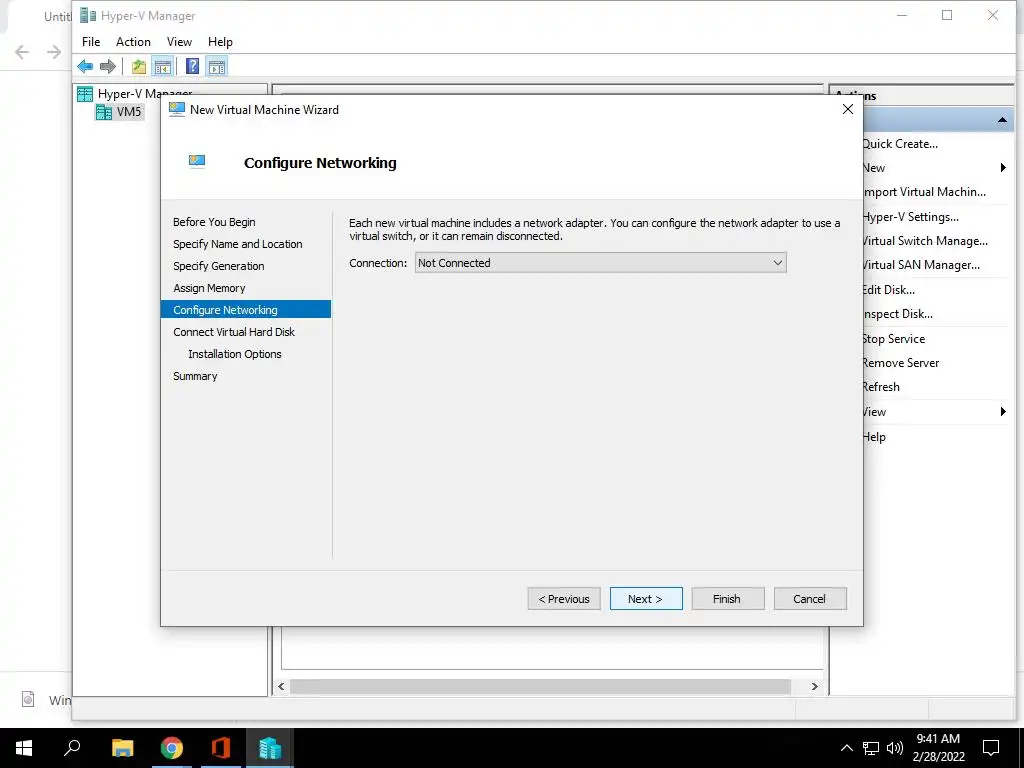Toggle the Show/Hide Console Tree icon
This screenshot has height=768, width=1024.
pos(163,66)
